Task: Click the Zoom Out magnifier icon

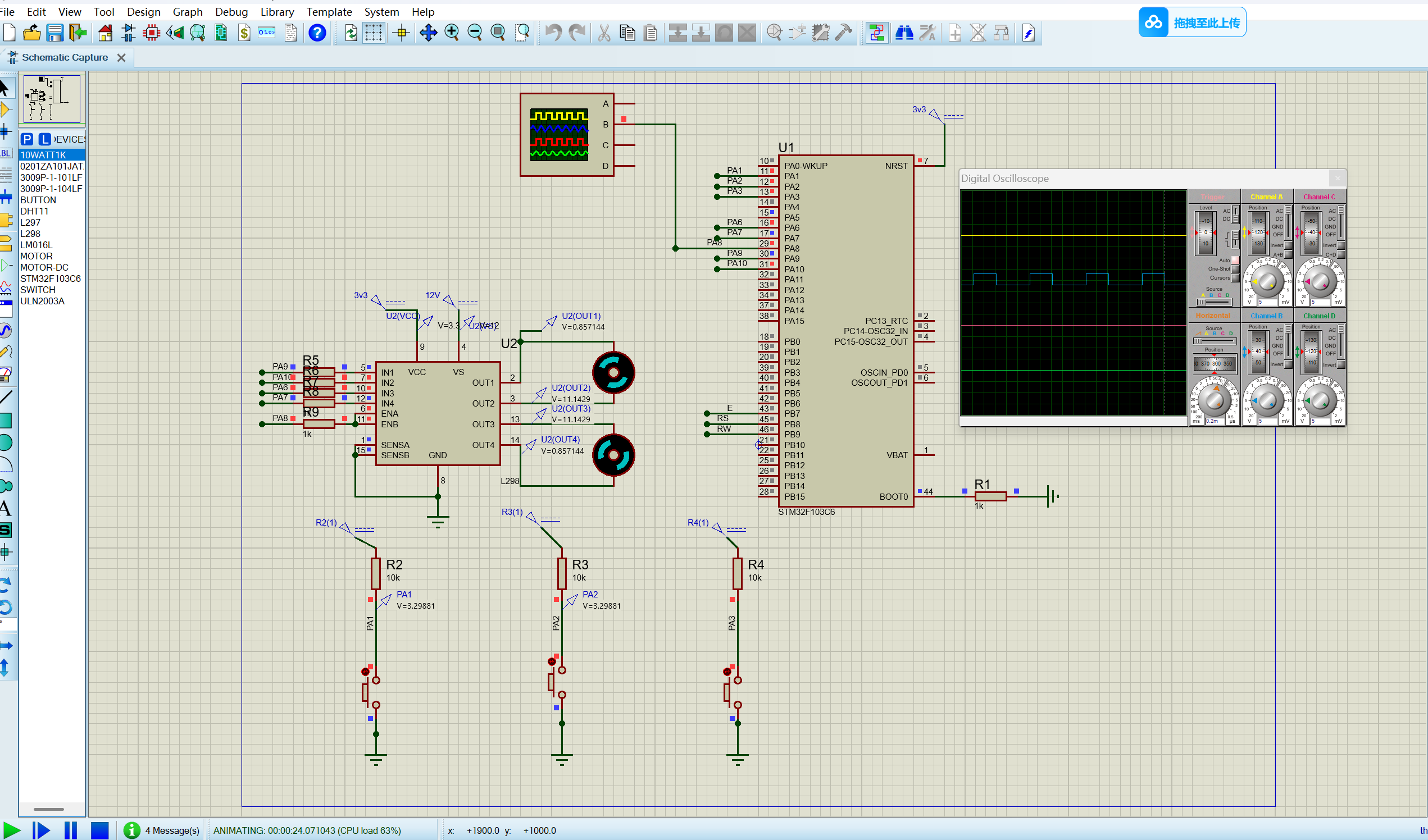Action: [x=475, y=33]
